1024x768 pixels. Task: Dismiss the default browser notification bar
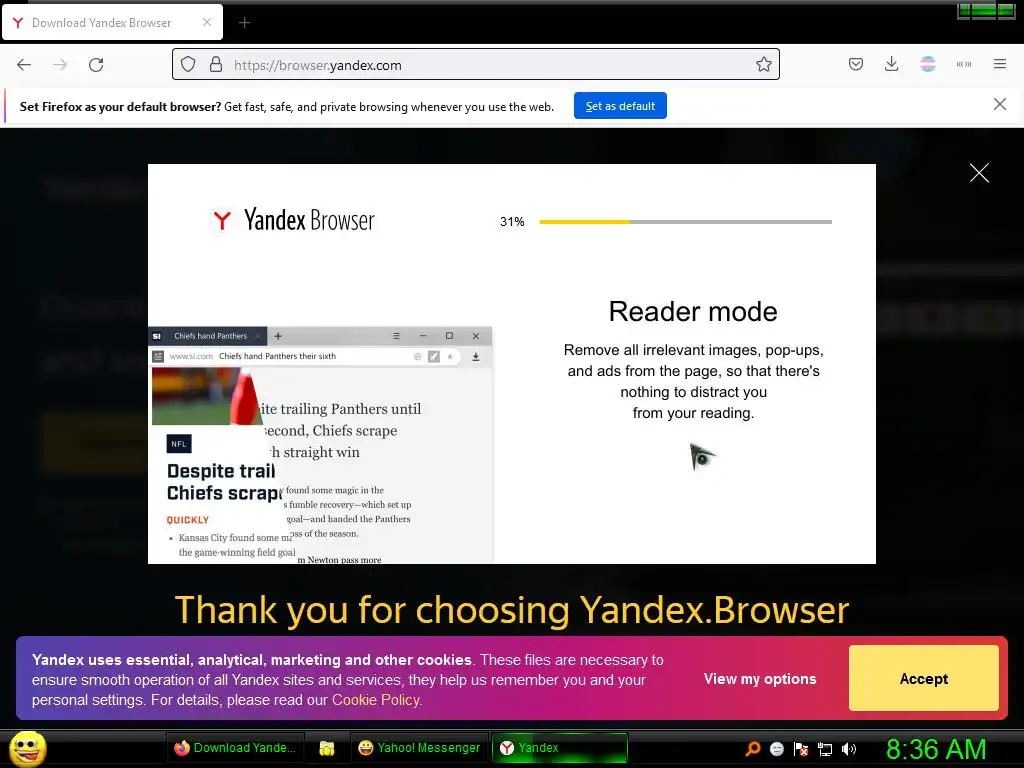1000,104
